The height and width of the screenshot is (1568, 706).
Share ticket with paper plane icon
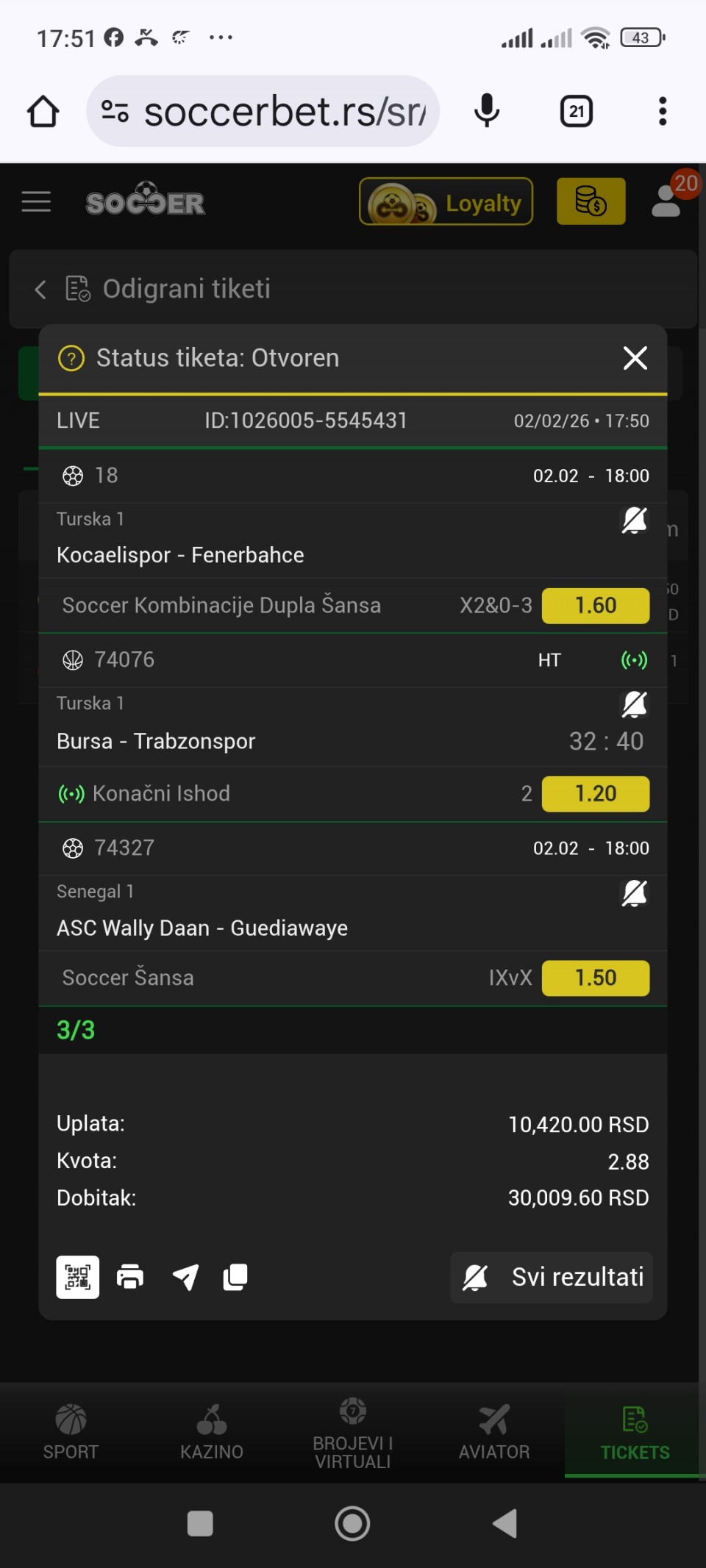coord(185,1277)
